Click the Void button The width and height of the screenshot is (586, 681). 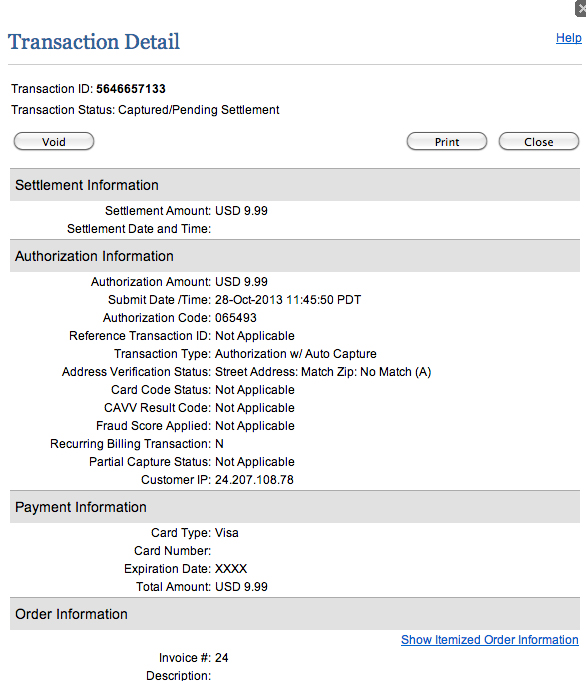coord(54,142)
